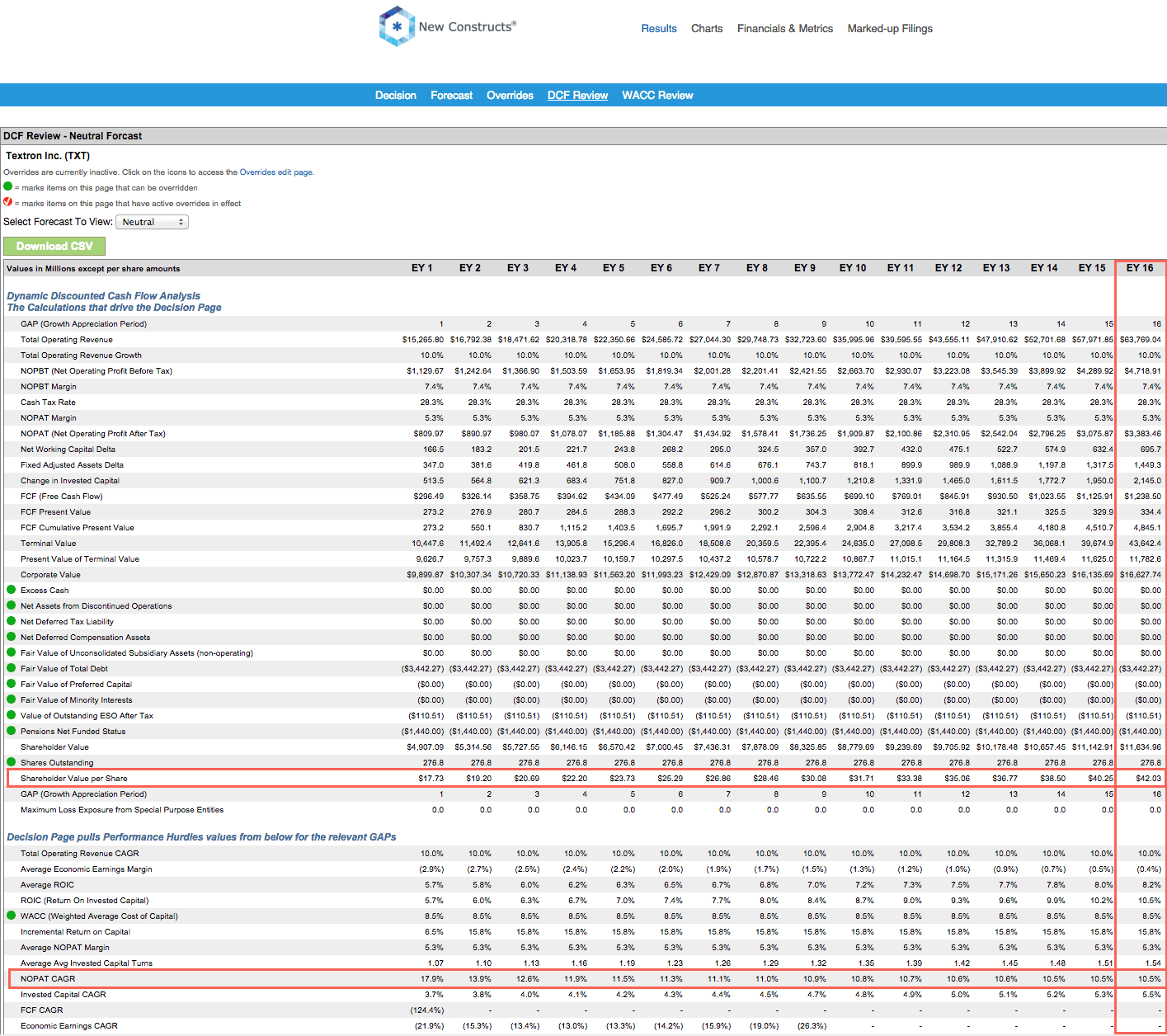Click the $42.03 share value in EY 16
Viewport: 1167px width, 1036px height.
[1148, 778]
